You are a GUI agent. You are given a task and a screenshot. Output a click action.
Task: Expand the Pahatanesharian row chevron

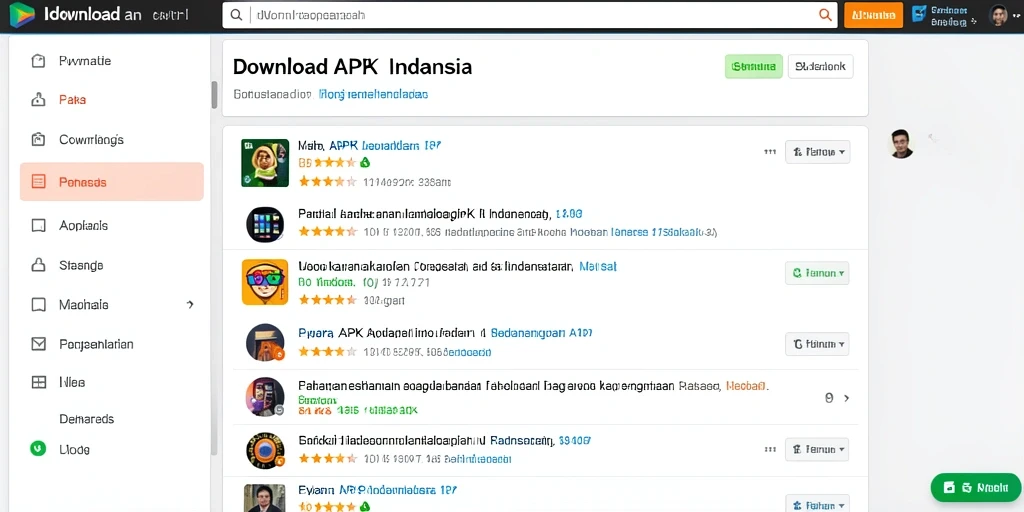click(846, 398)
